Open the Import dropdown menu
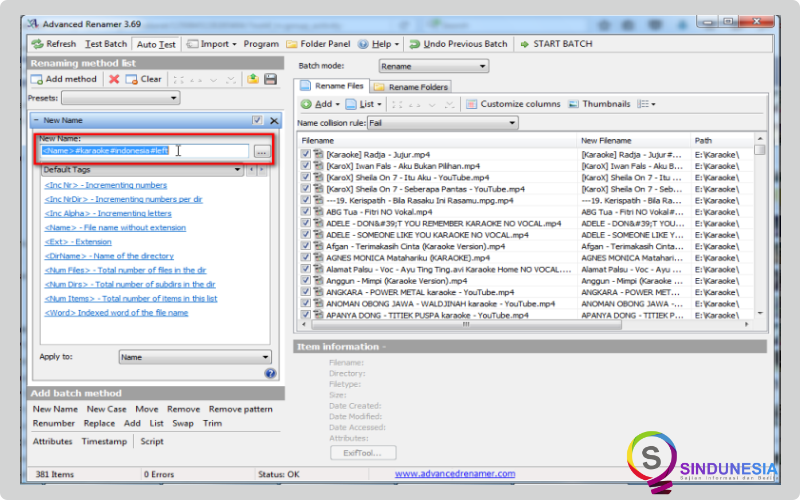Viewport: 800px width, 500px height. point(211,44)
